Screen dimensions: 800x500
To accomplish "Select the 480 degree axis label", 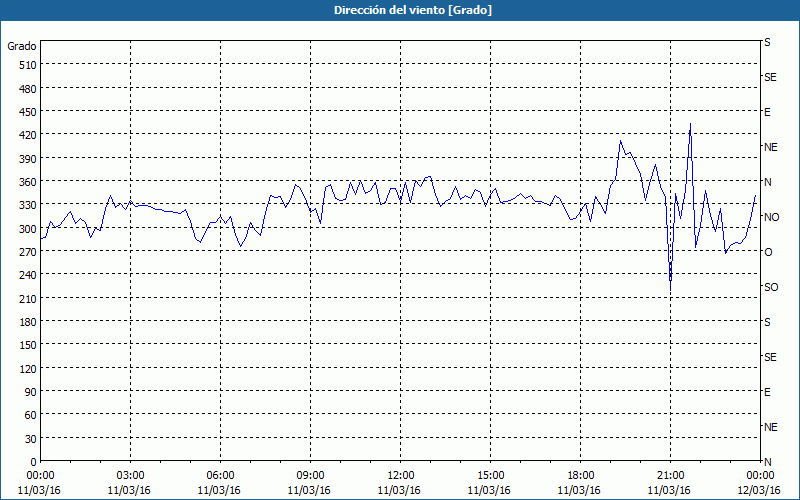I will (x=29, y=89).
